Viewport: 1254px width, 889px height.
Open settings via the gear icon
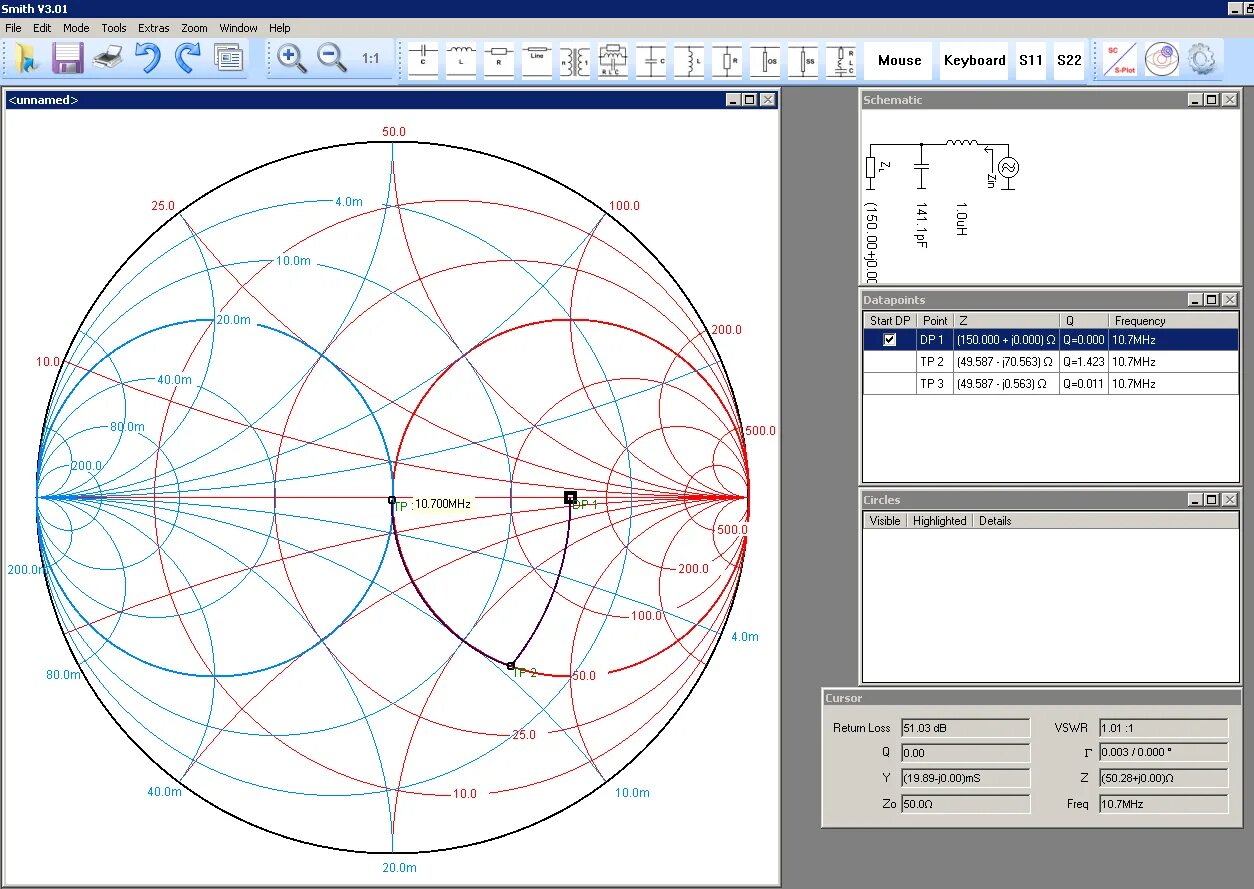tap(1201, 60)
